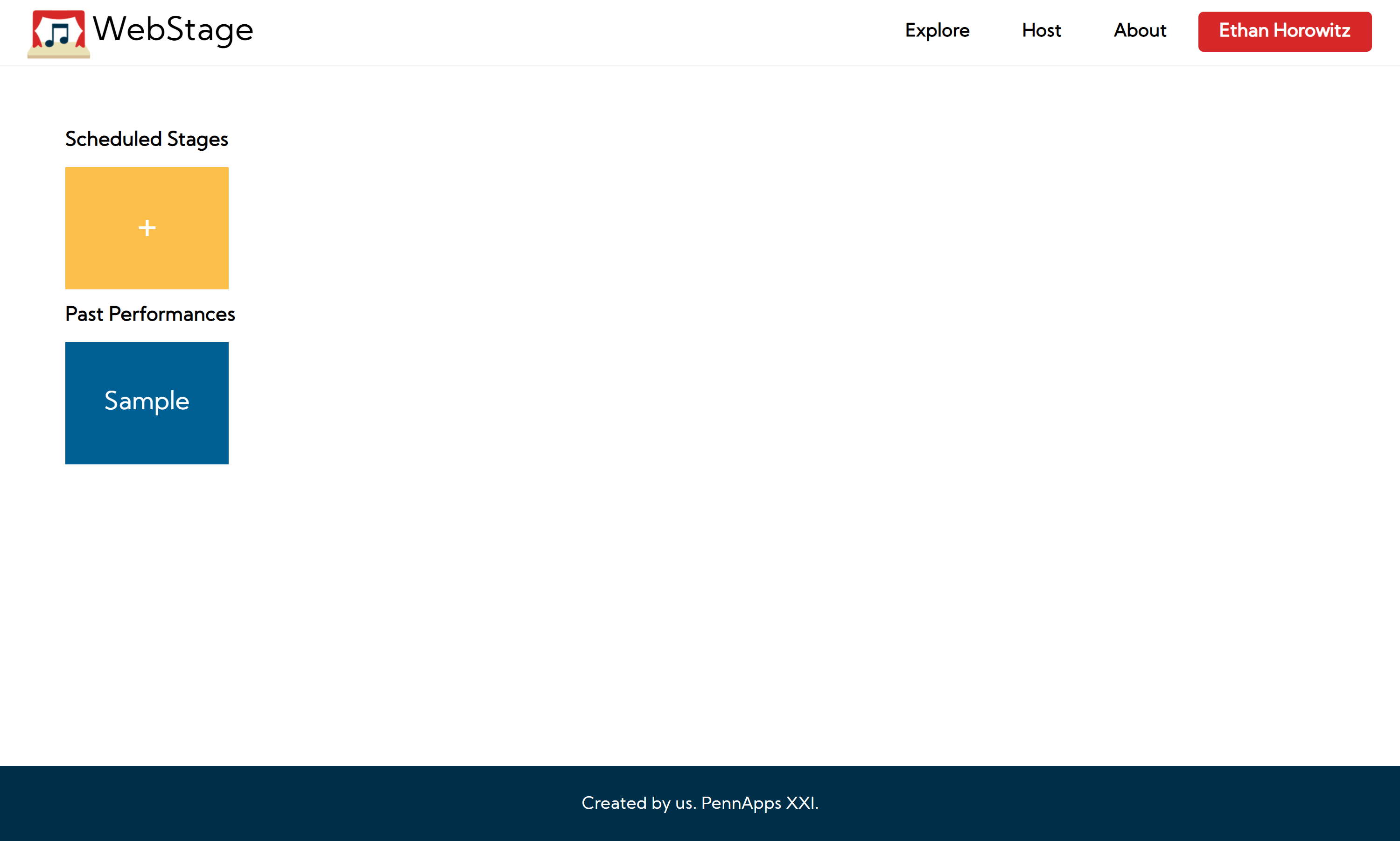Click the Past Performances heading
Screen dimensions: 1400x841
pyautogui.click(x=150, y=314)
